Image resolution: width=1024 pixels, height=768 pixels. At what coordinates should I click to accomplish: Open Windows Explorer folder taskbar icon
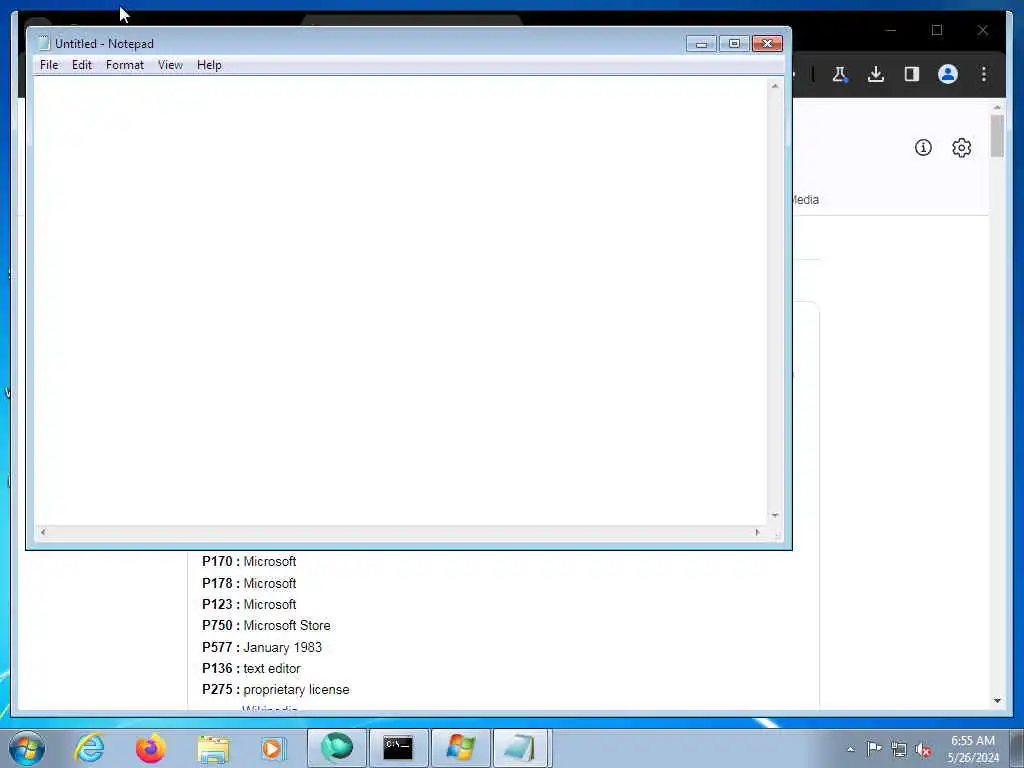213,748
